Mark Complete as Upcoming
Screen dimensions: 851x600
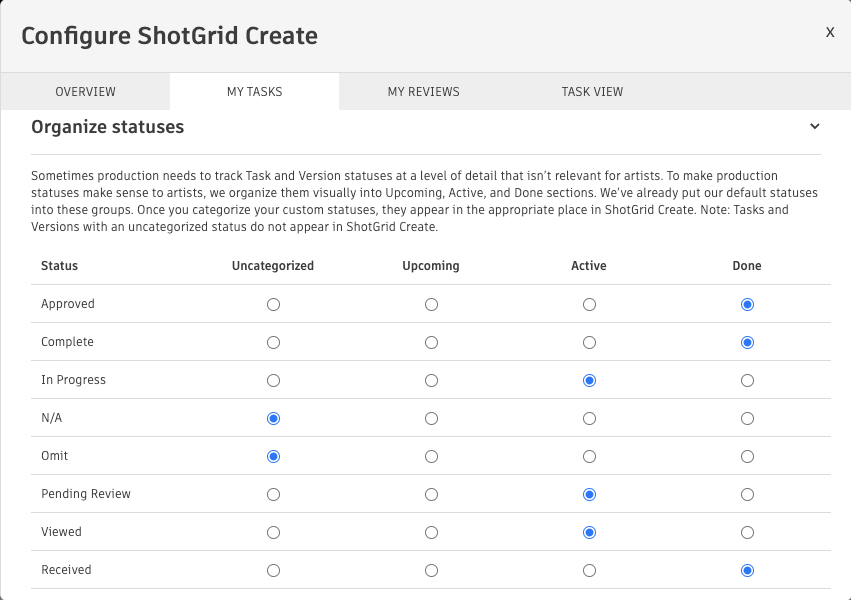[431, 342]
